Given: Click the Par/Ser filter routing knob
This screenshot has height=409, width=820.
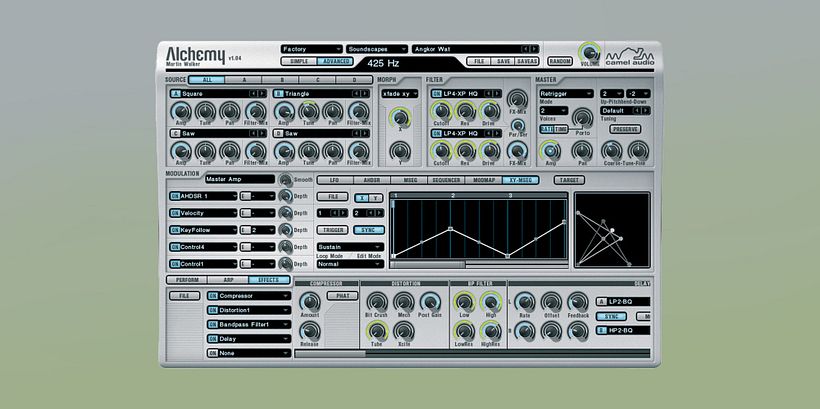Looking at the screenshot, I should [517, 125].
